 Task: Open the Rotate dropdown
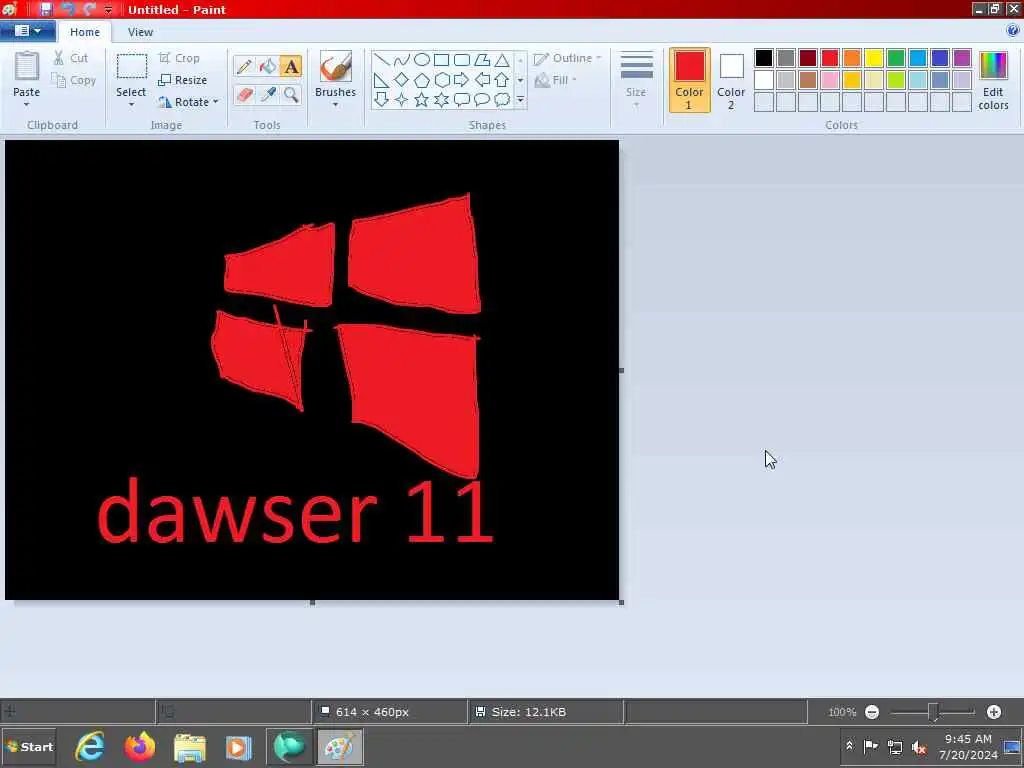(x=188, y=102)
